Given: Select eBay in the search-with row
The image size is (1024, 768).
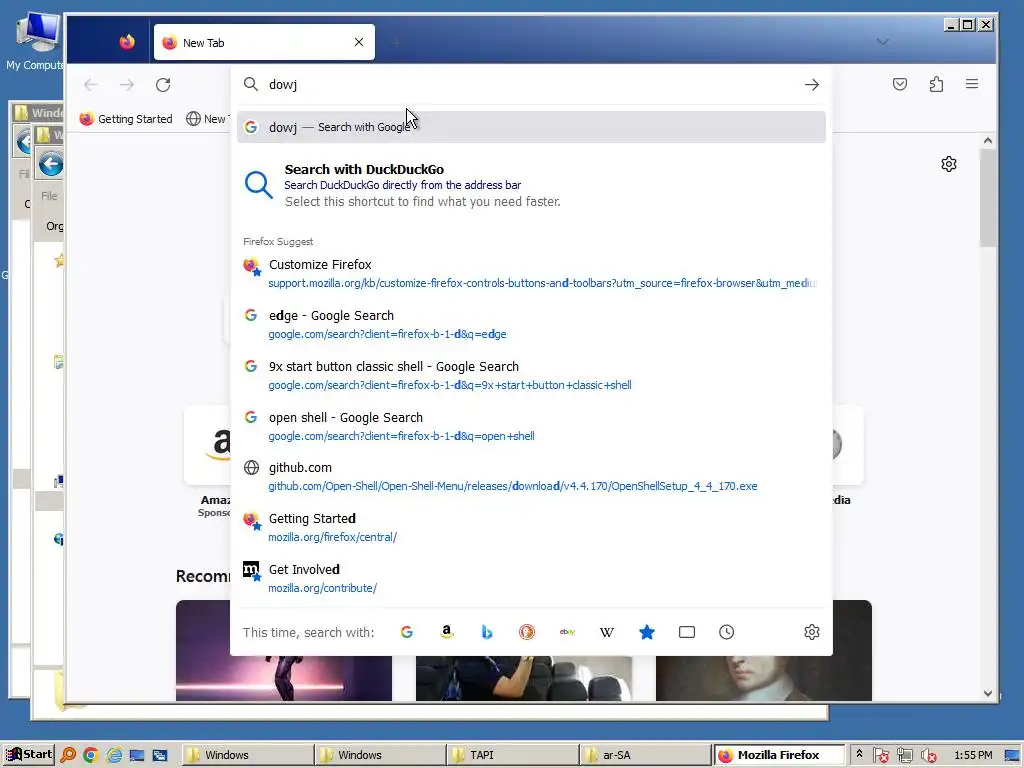Looking at the screenshot, I should point(567,632).
